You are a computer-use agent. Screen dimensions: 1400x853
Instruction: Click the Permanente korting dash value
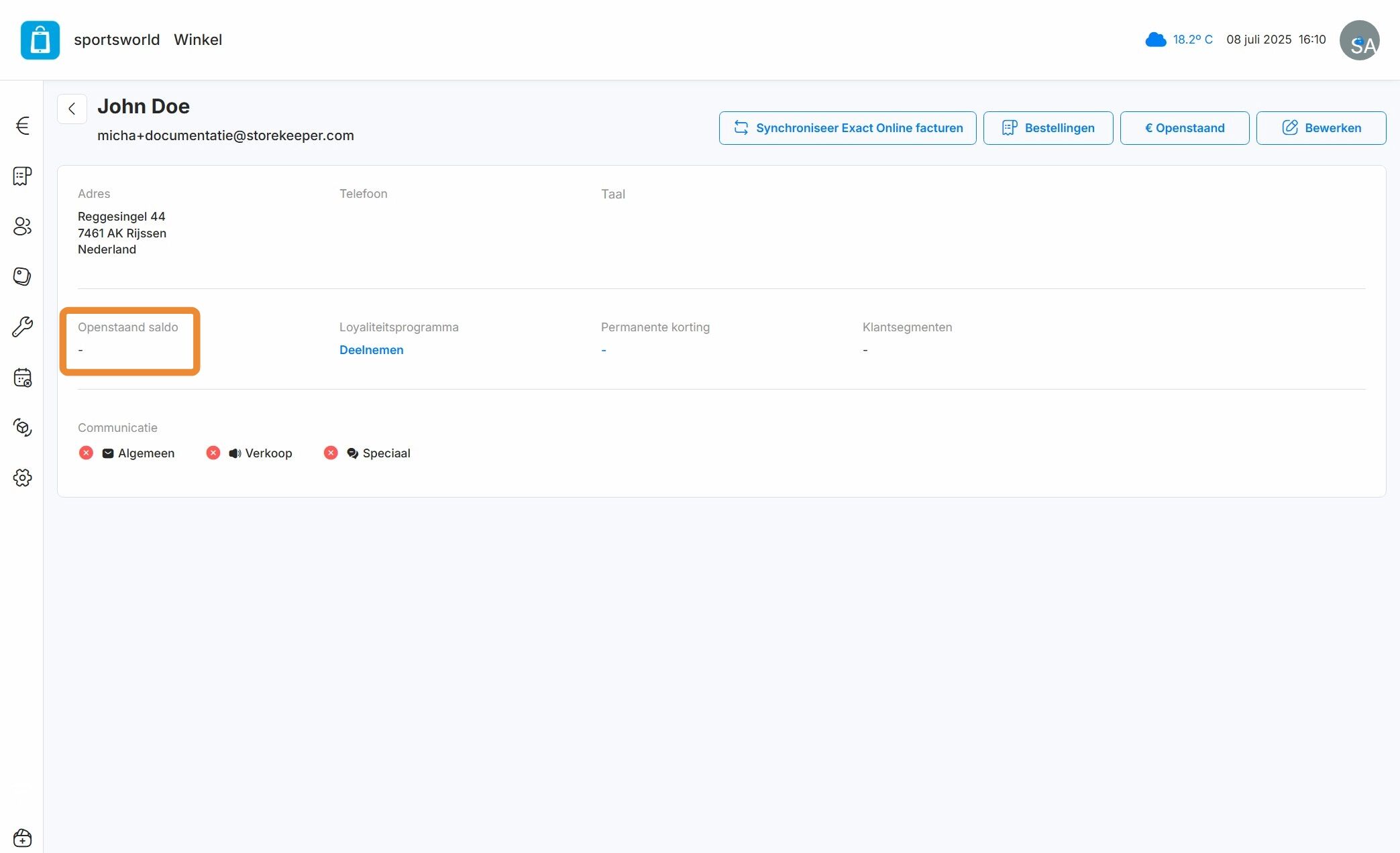click(x=604, y=350)
